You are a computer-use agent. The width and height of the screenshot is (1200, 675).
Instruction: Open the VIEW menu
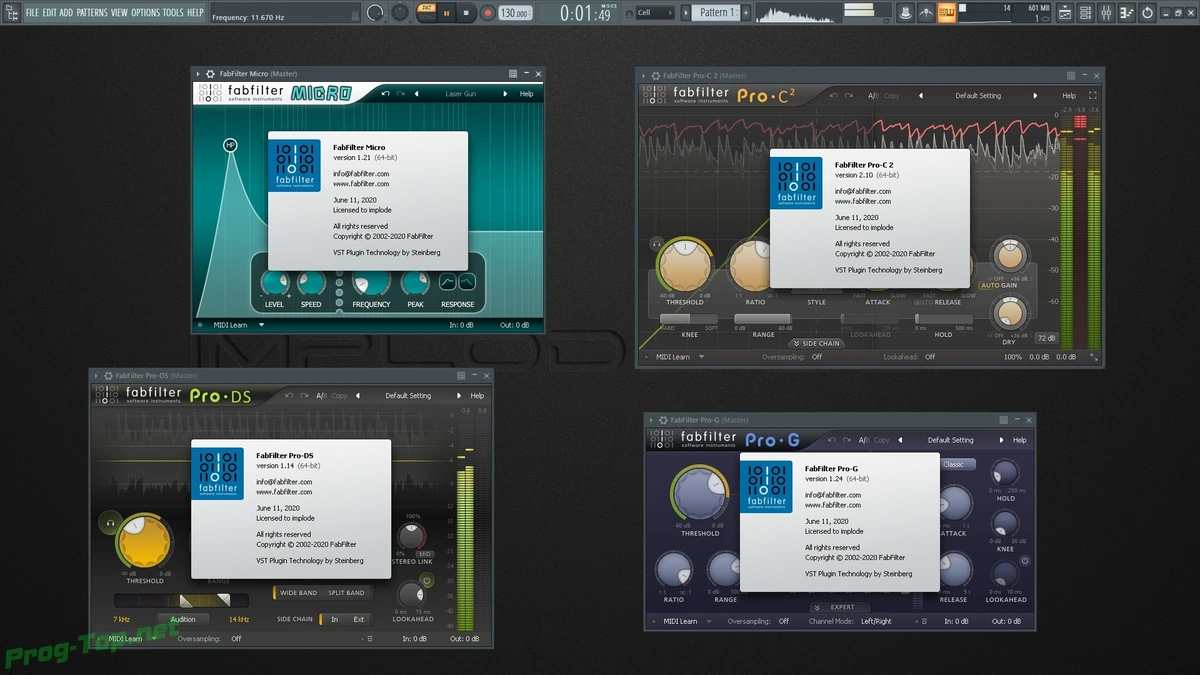click(x=119, y=13)
